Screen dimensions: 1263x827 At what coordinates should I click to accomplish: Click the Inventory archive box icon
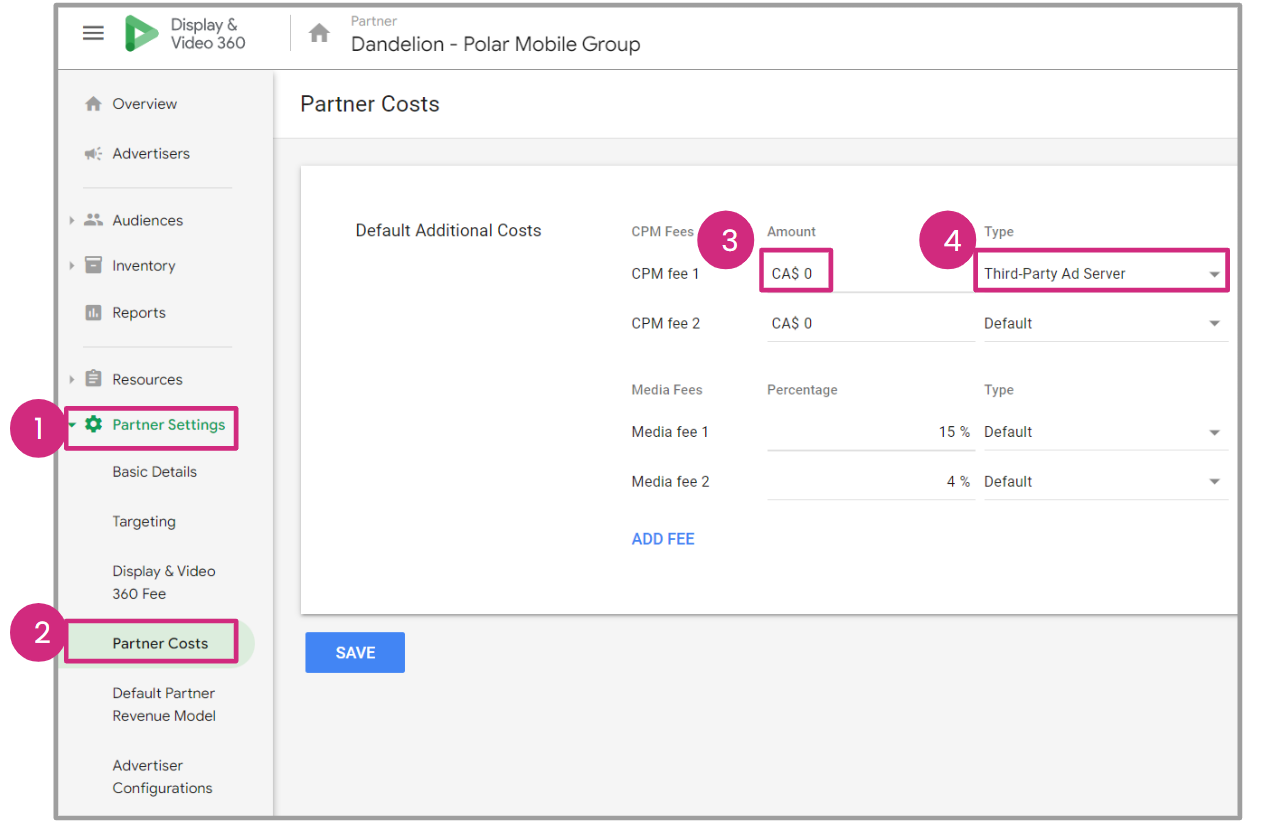point(93,265)
